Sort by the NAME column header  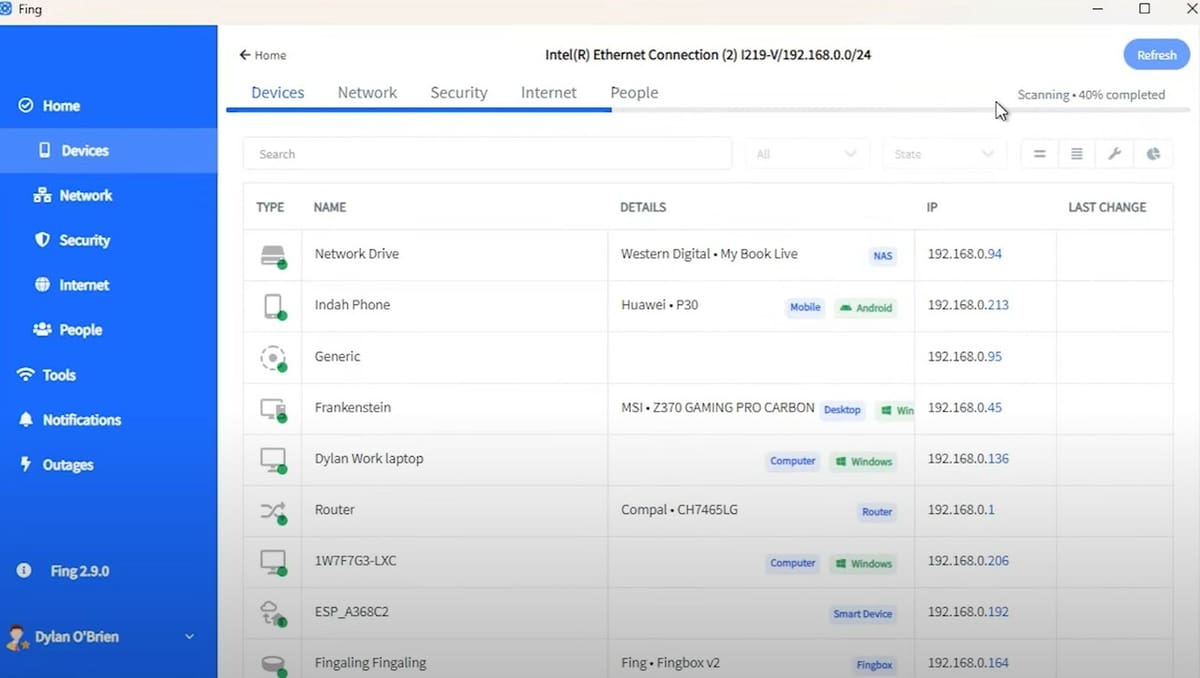(x=330, y=207)
